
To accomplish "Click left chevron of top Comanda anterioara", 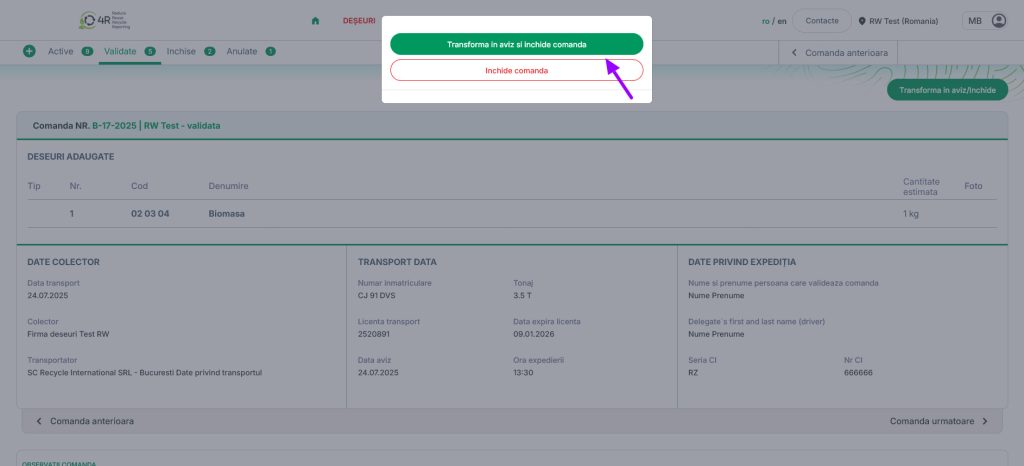I will (x=794, y=51).
